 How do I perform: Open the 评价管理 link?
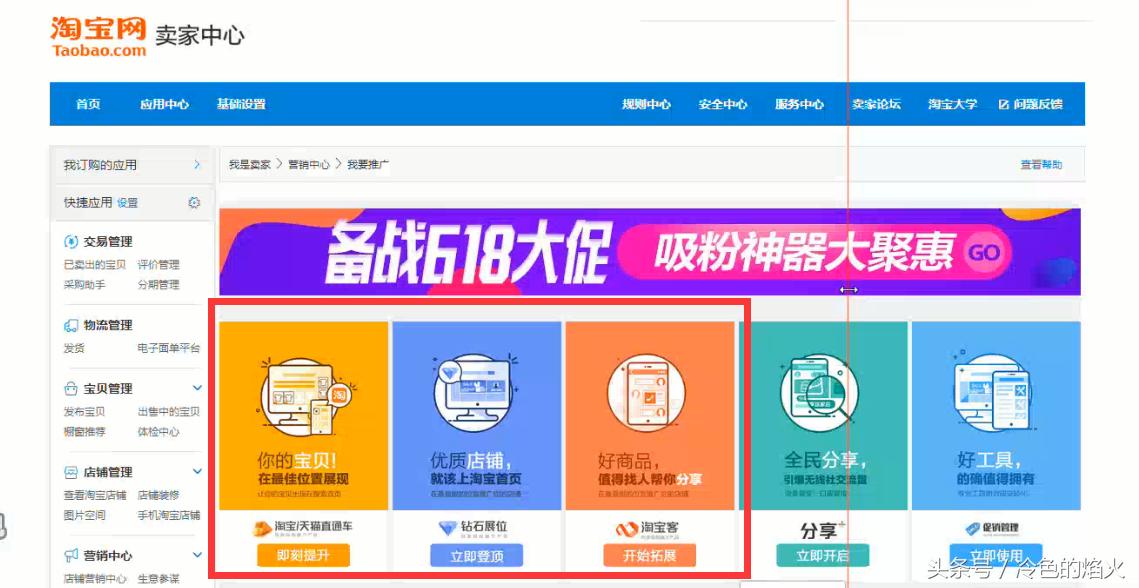point(158,265)
